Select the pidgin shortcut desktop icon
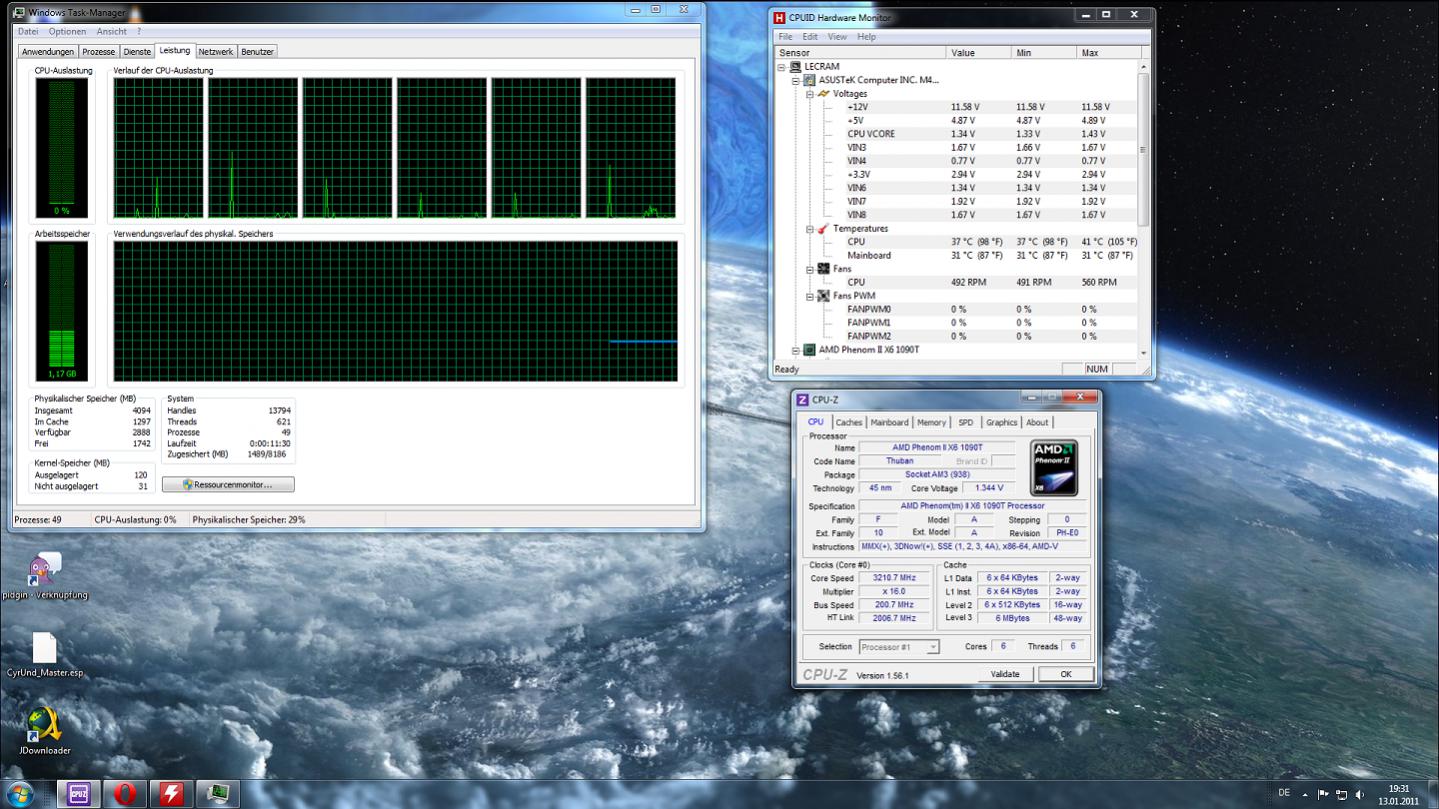 (x=44, y=570)
